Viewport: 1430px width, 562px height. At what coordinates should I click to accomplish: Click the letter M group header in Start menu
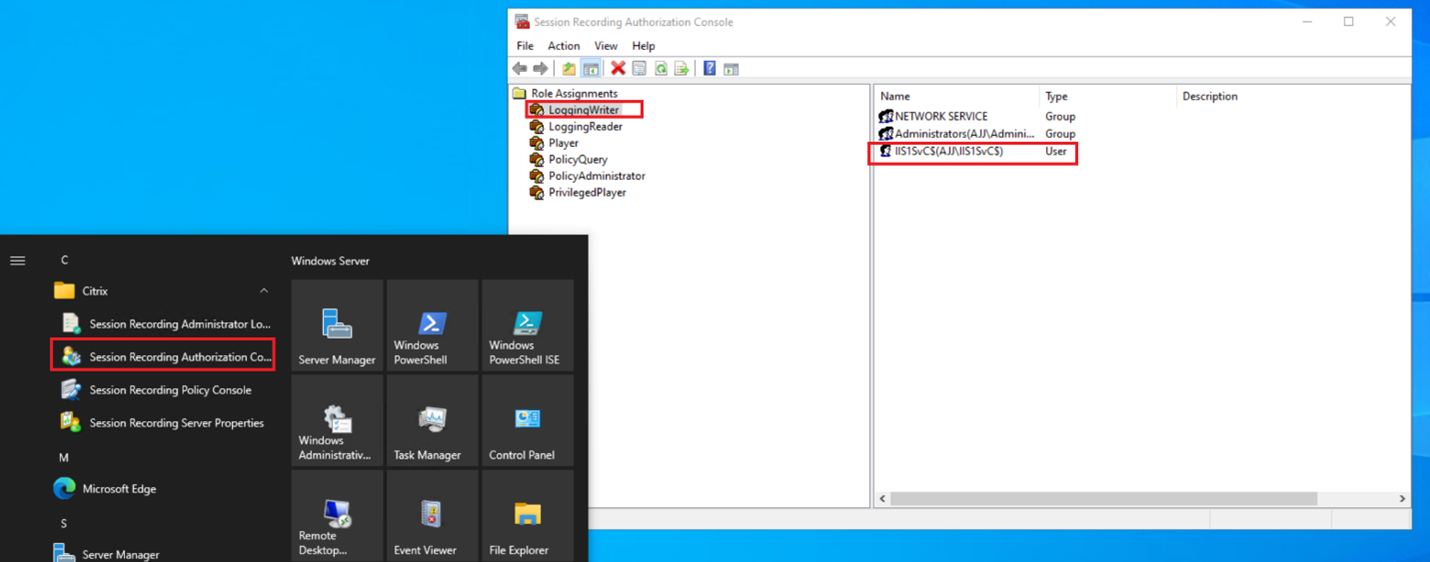[64, 457]
